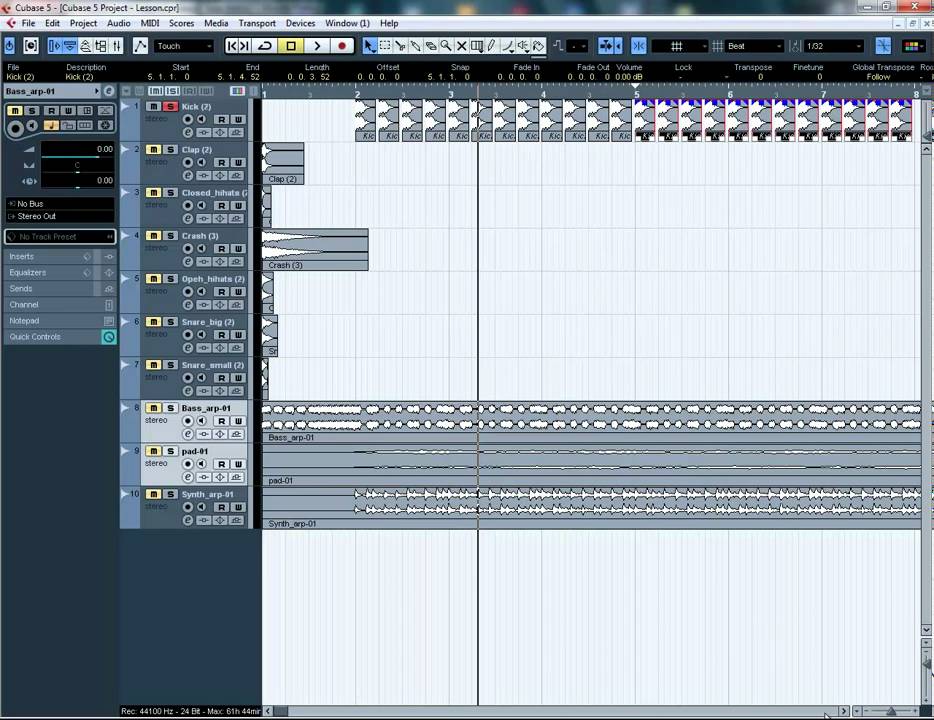The image size is (934, 720).
Task: Click the Play transport button
Action: coord(317,46)
